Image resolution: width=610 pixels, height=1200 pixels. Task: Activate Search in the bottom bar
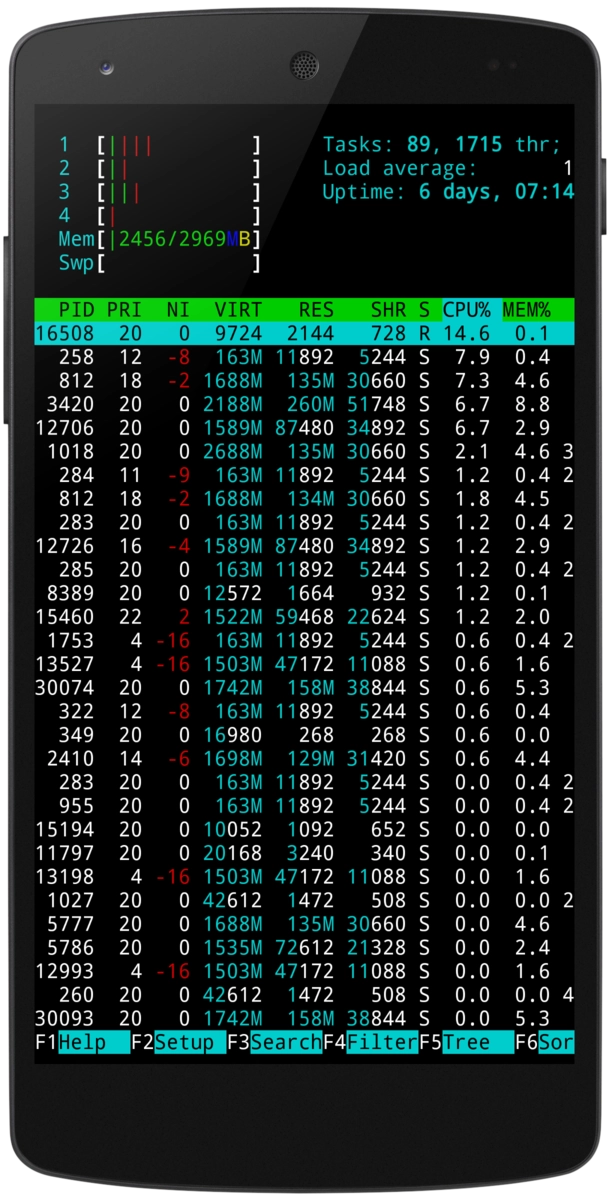(285, 1042)
